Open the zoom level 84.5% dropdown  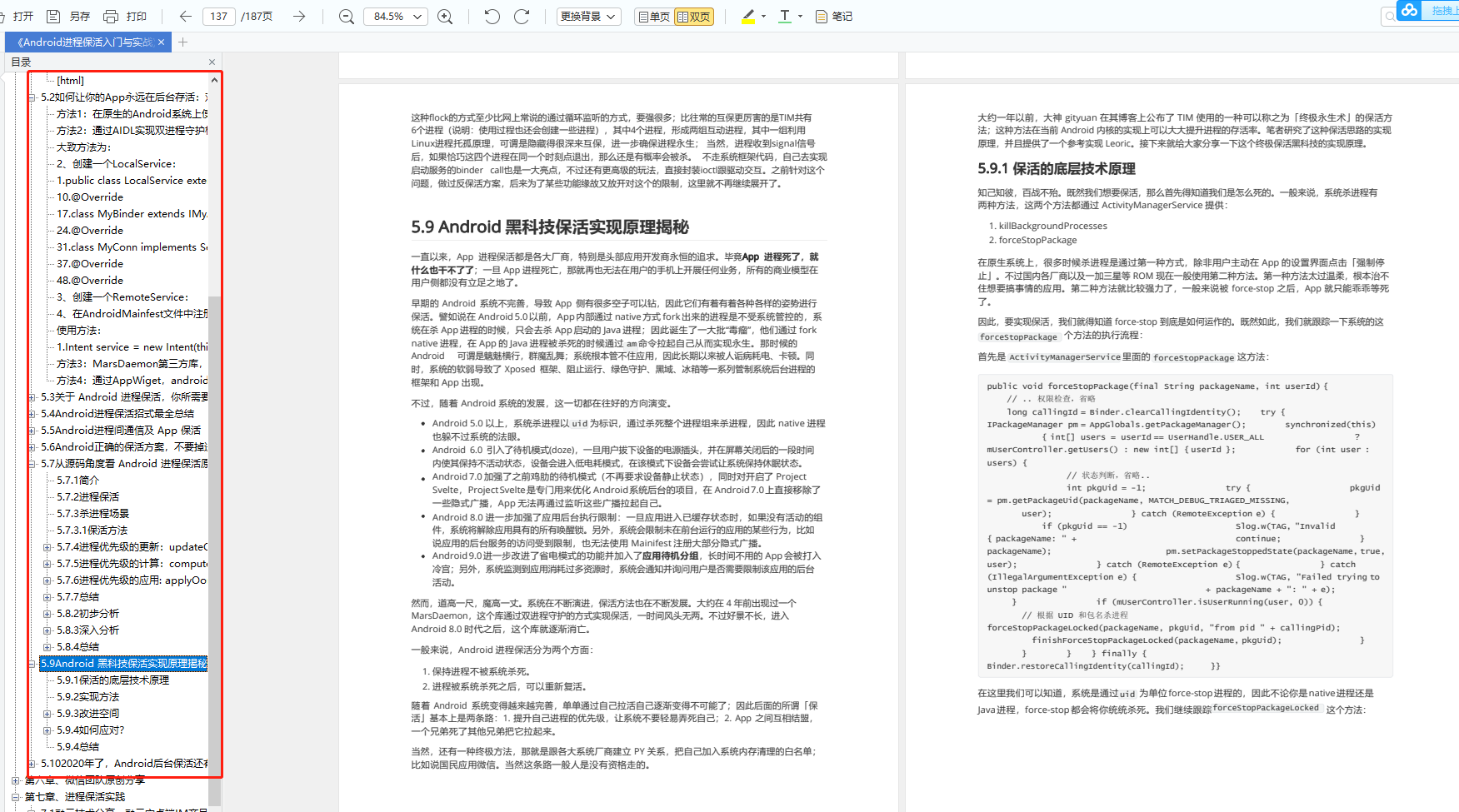click(x=397, y=16)
